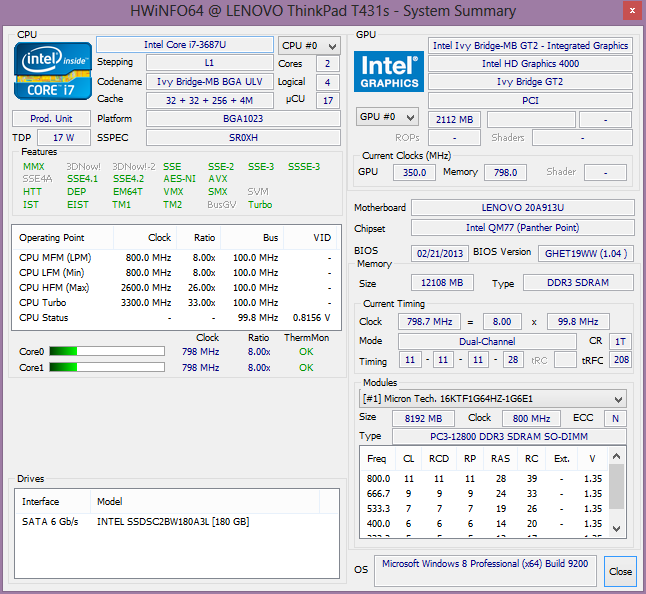646x594 pixels.
Task: Click the Intel HD Graphics 4000 field
Action: pyautogui.click(x=531, y=64)
